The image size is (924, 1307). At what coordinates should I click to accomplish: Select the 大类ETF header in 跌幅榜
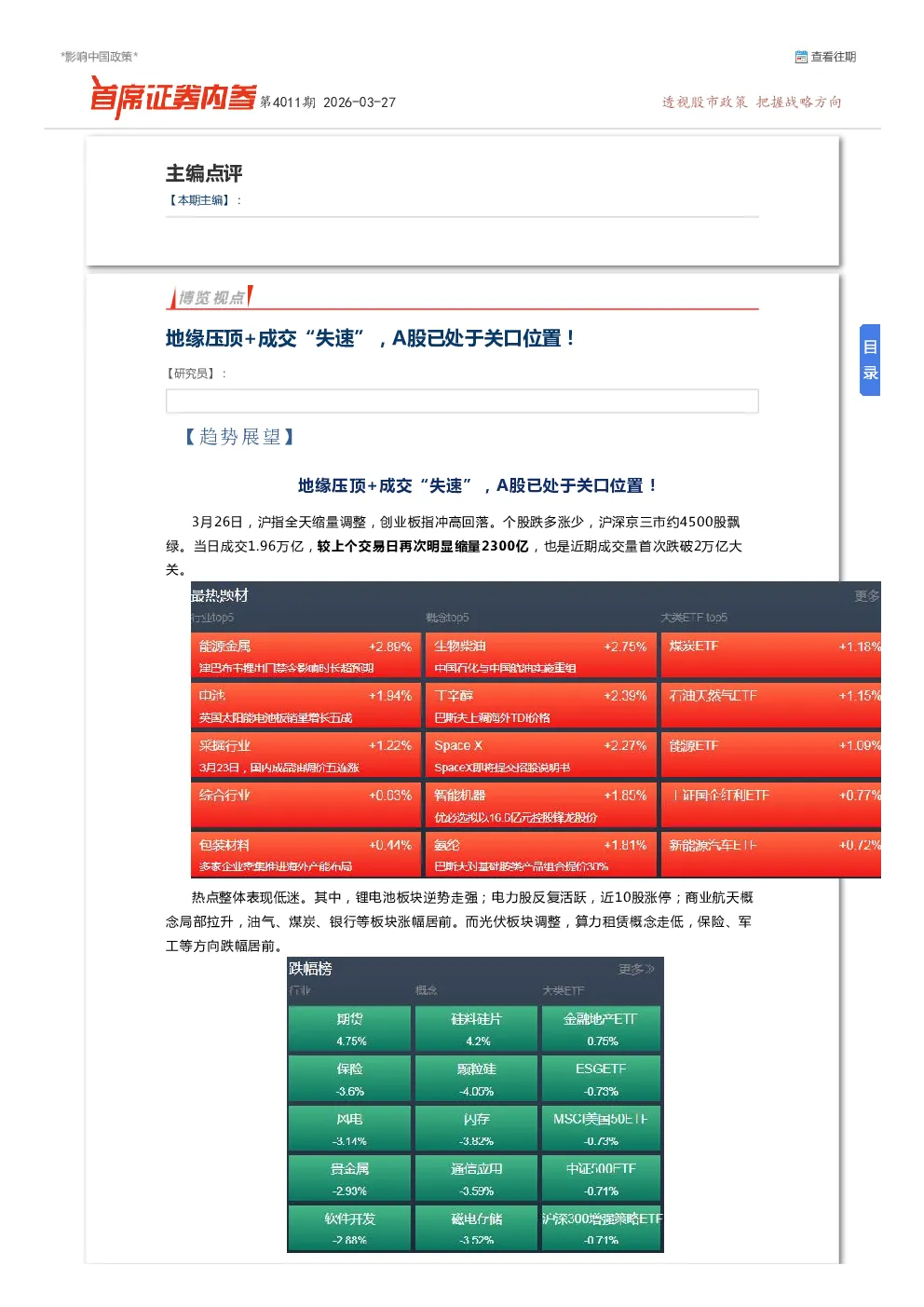click(564, 990)
